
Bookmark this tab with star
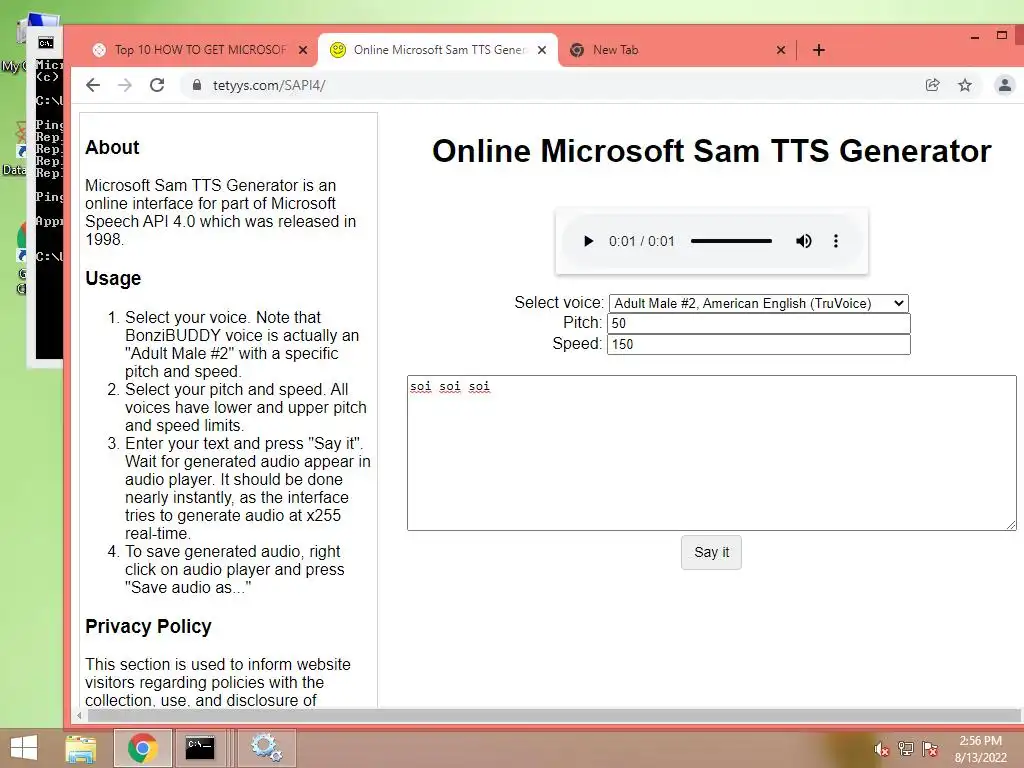[x=965, y=85]
